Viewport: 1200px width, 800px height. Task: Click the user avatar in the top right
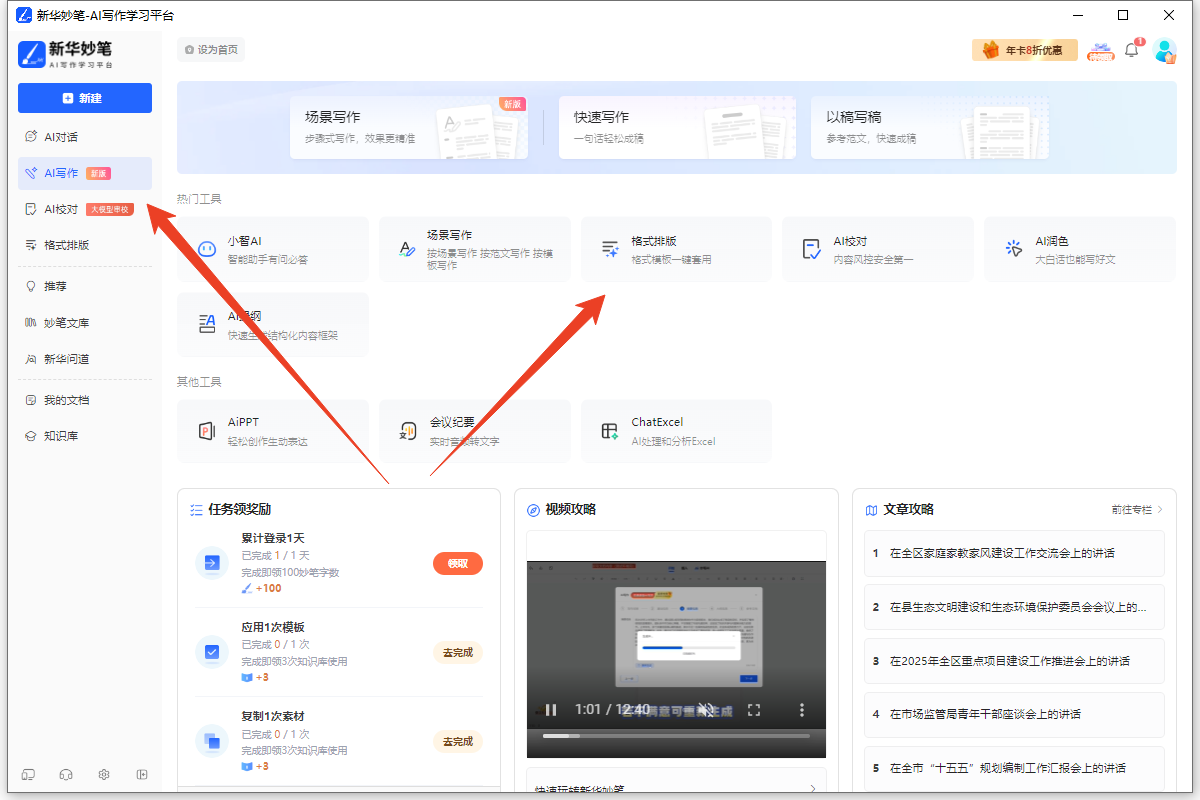[x=1165, y=49]
